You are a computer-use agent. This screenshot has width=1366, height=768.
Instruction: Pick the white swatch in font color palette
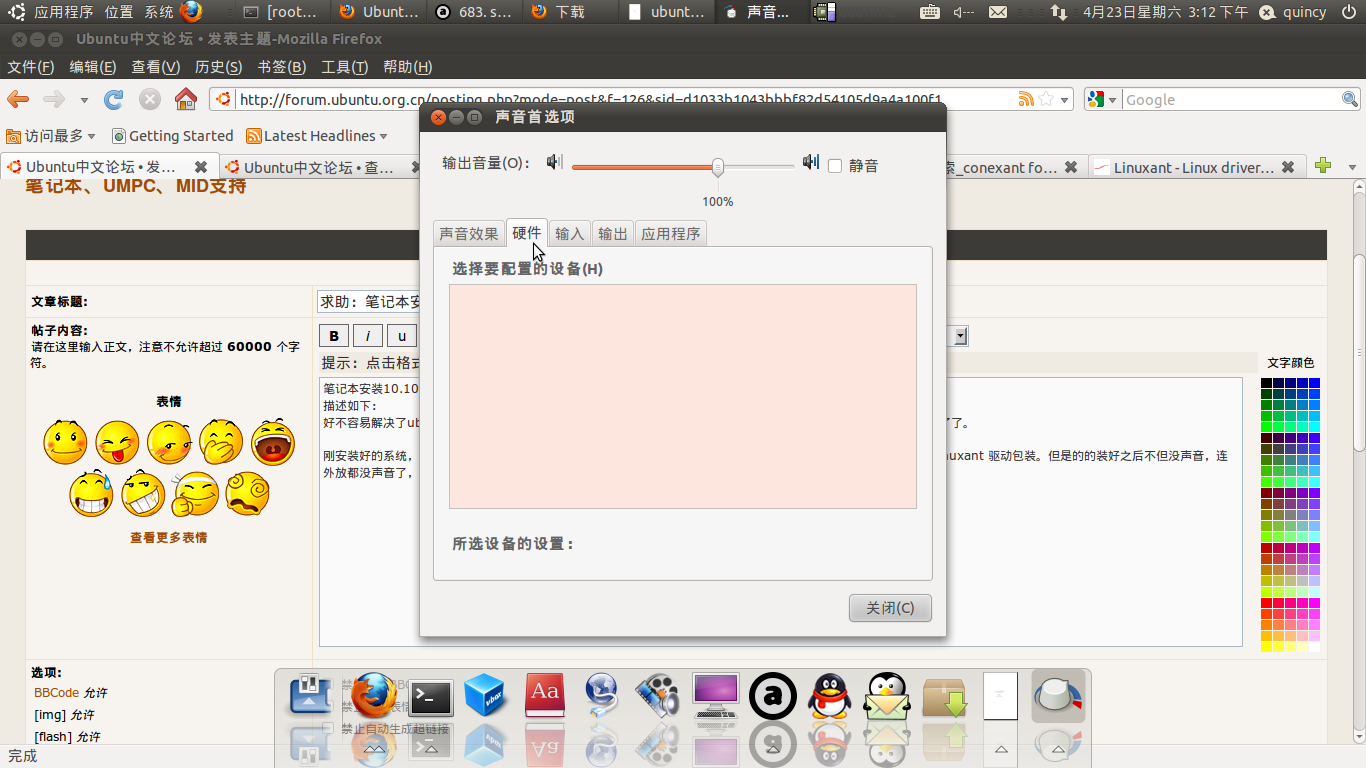click(1314, 647)
